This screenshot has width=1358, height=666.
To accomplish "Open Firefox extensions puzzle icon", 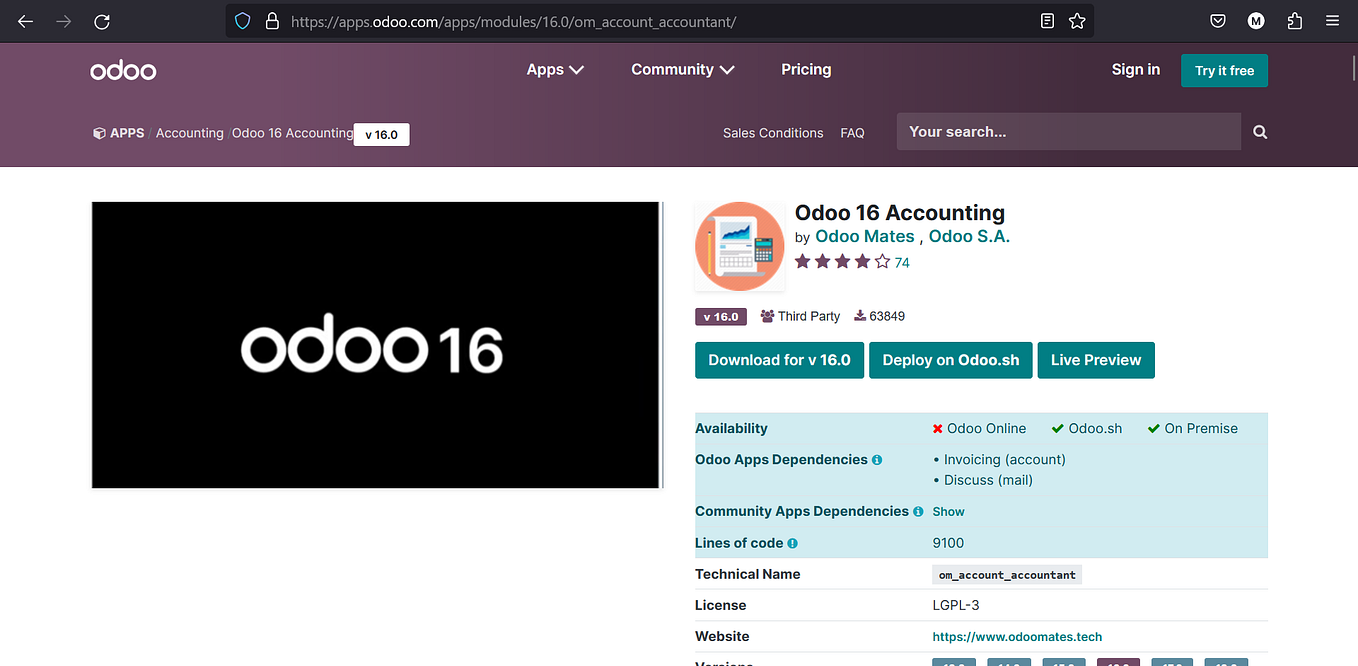I will (1294, 20).
